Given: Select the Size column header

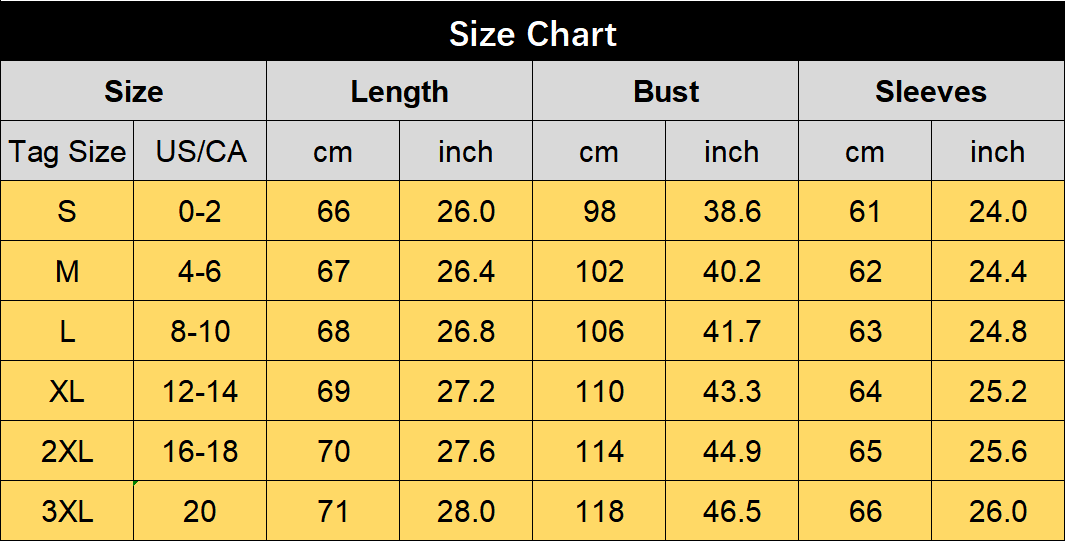Looking at the screenshot, I should [133, 91].
